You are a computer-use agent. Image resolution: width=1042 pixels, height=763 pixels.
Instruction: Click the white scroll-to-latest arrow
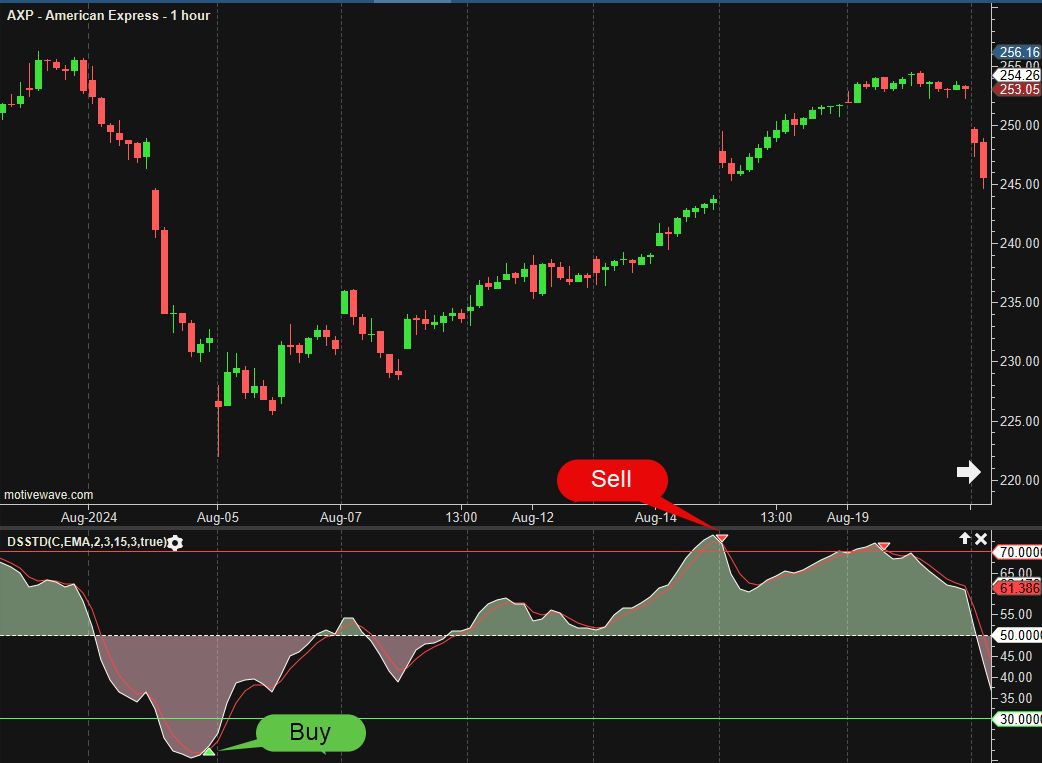[968, 473]
